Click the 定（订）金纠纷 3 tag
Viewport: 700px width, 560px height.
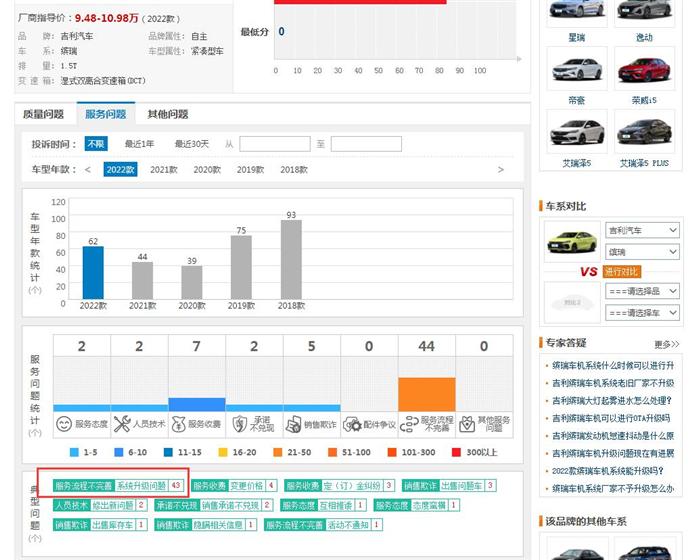click(x=339, y=485)
